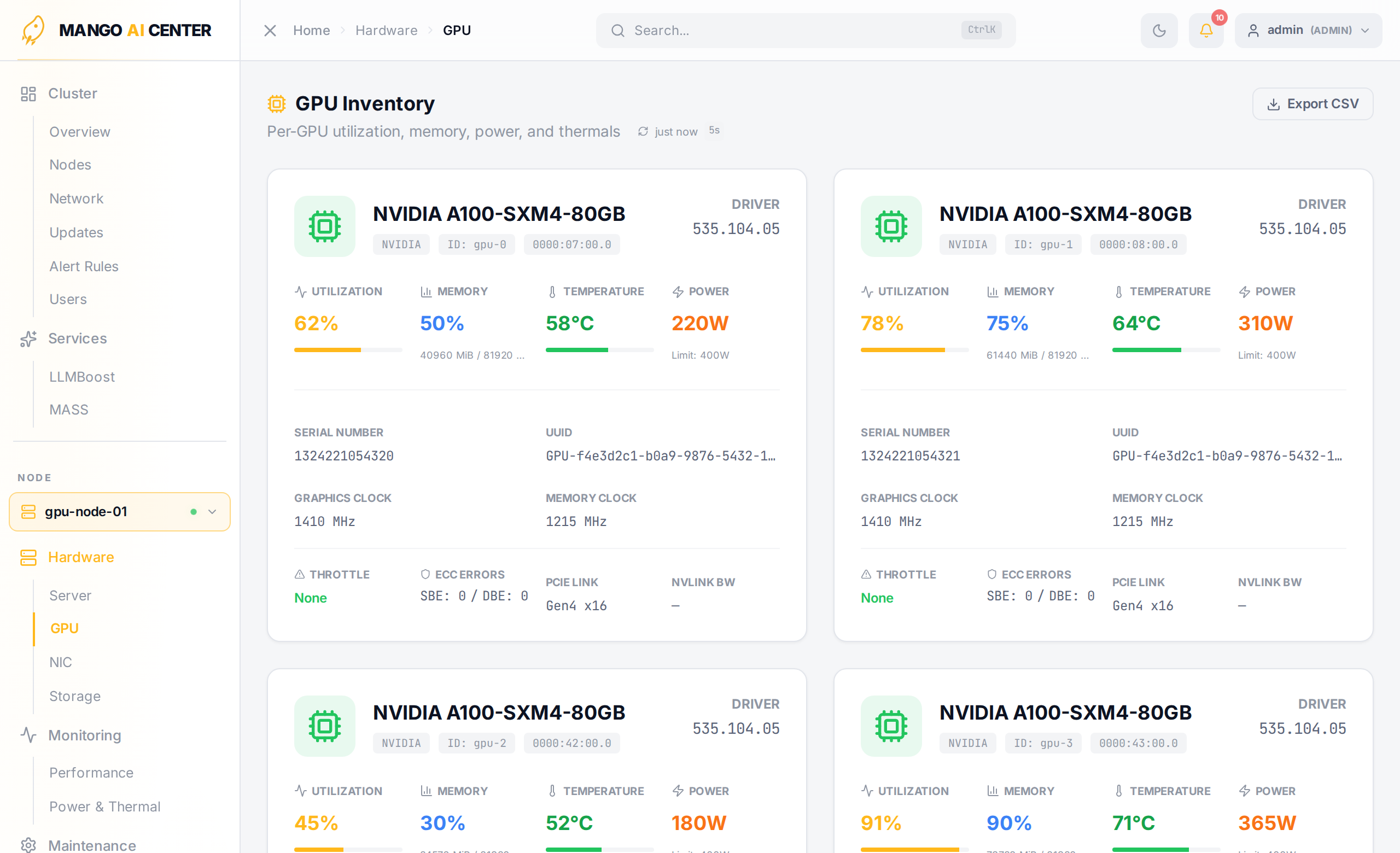Viewport: 1400px width, 853px height.
Task: Click the gpu-0 throttle warning icon
Action: [300, 575]
